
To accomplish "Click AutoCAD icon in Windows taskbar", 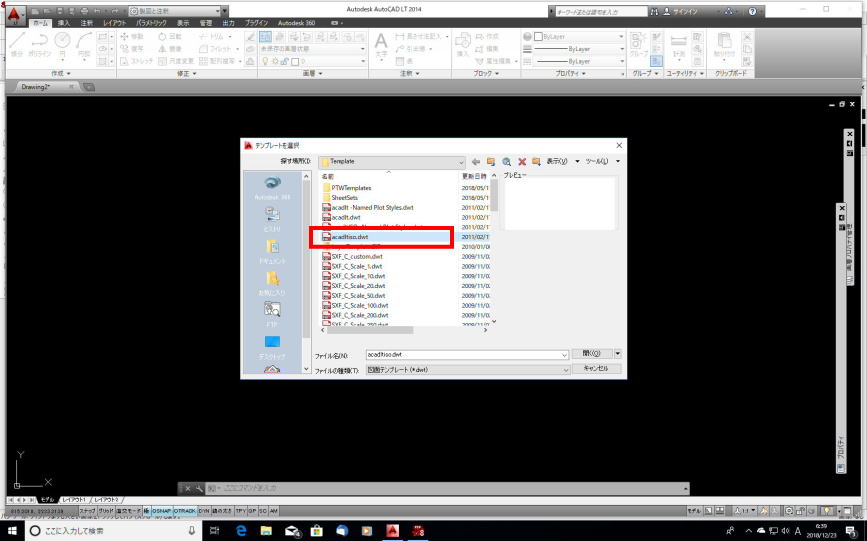I will click(393, 530).
